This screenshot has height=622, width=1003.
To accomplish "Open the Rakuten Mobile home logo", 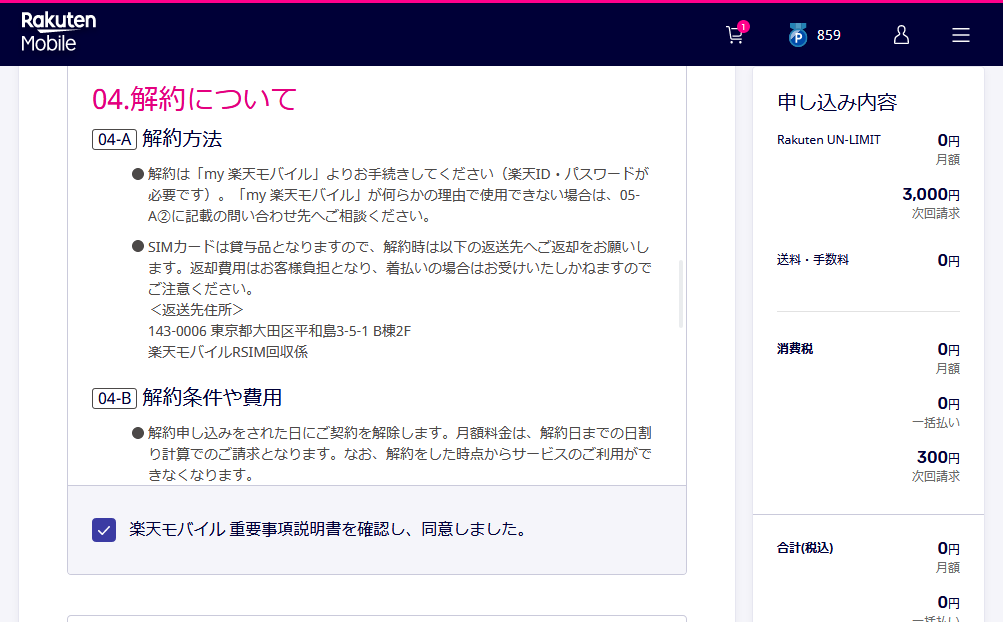I will 58,32.
